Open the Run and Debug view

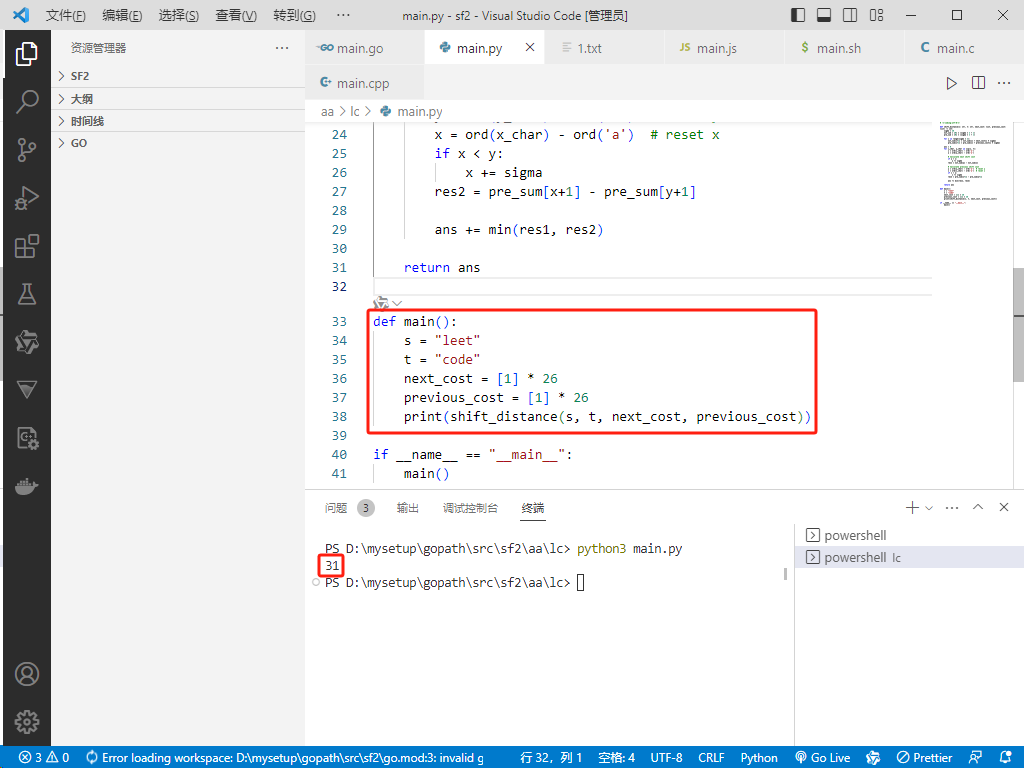27,198
